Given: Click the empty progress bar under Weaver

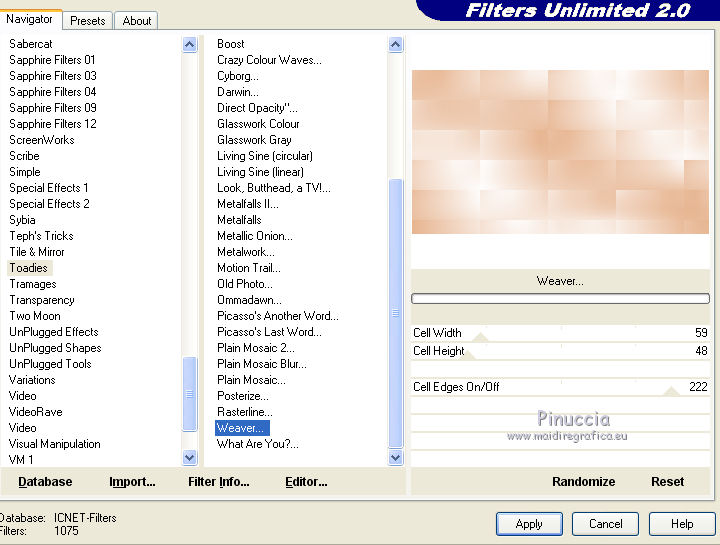Looking at the screenshot, I should point(560,299).
